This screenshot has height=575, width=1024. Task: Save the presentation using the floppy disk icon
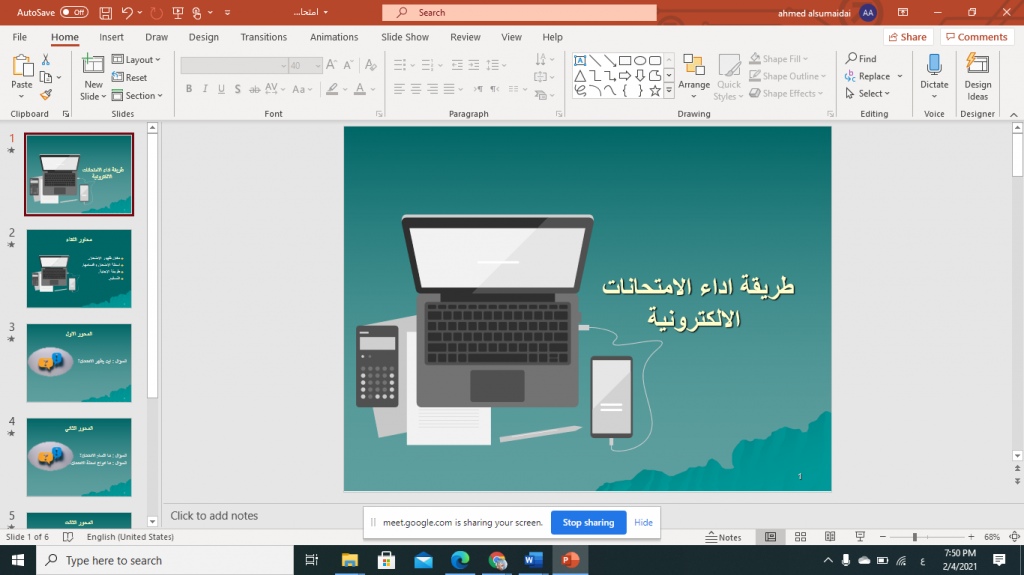click(105, 12)
